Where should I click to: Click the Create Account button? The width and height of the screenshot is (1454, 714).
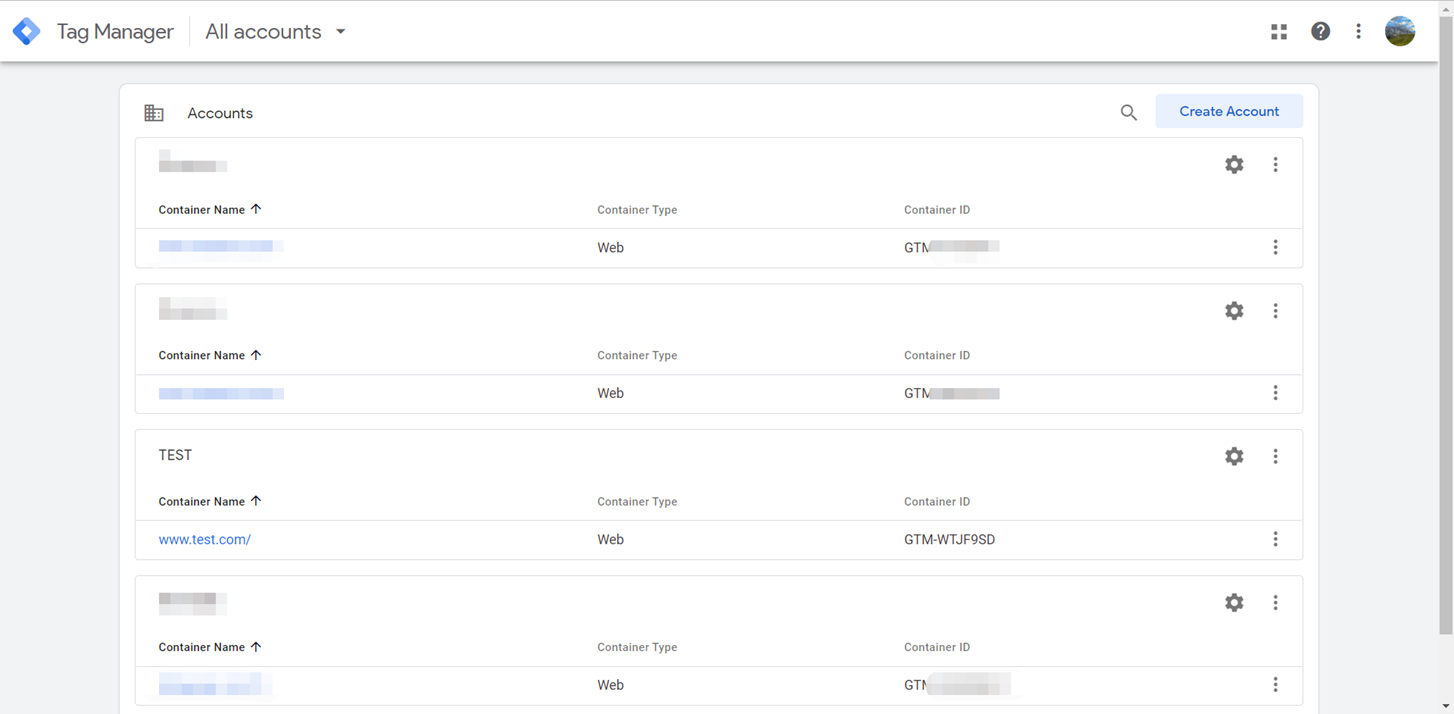pyautogui.click(x=1229, y=111)
